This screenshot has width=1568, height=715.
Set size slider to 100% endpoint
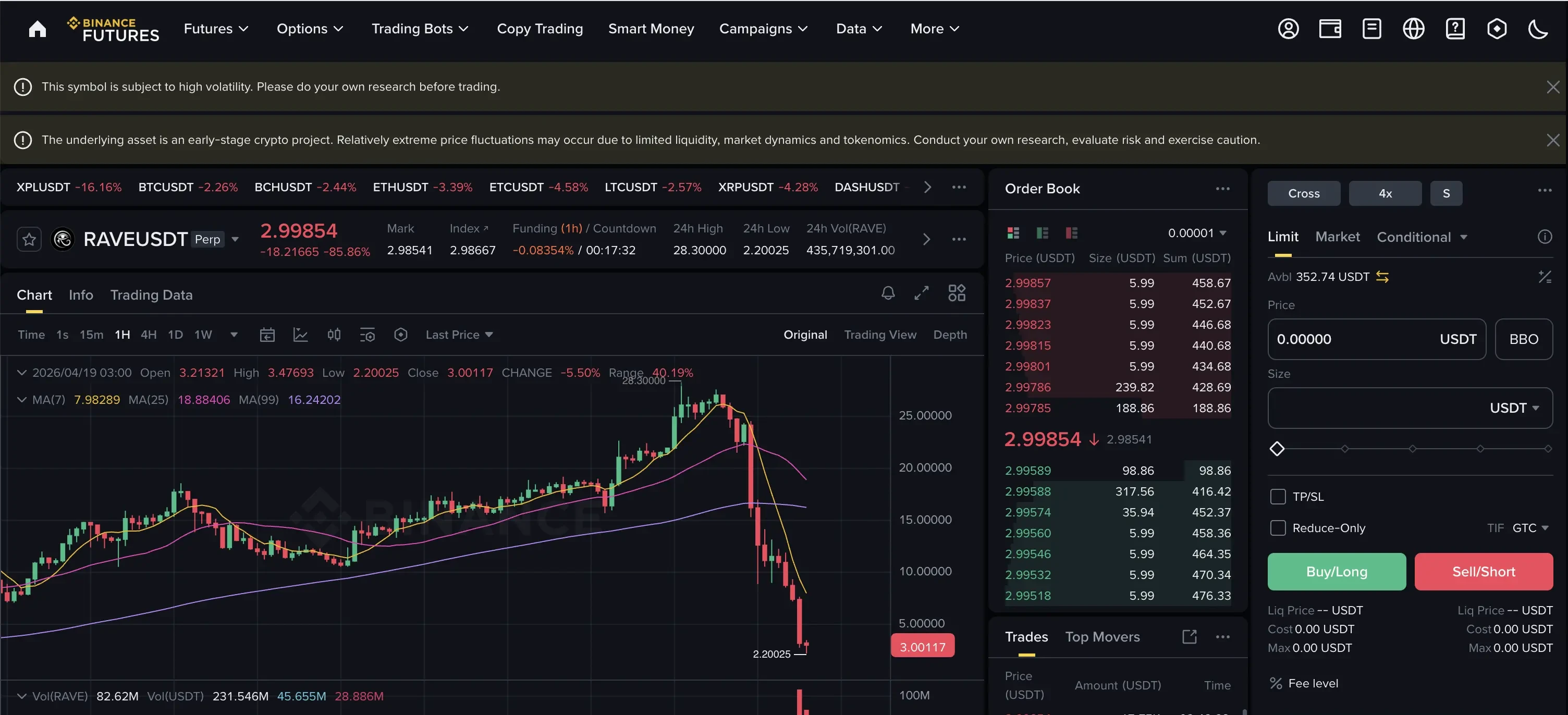[1547, 449]
